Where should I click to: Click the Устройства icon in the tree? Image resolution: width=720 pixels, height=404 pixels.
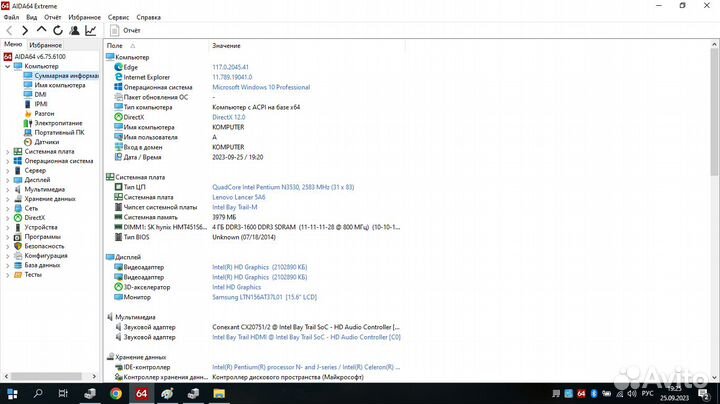point(18,227)
